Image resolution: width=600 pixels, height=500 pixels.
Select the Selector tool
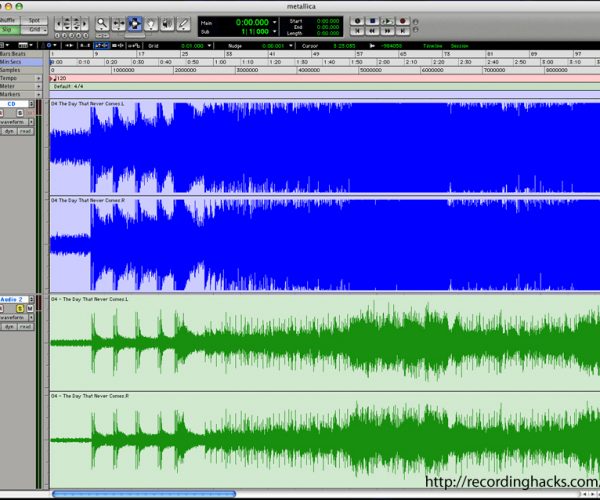[135, 24]
